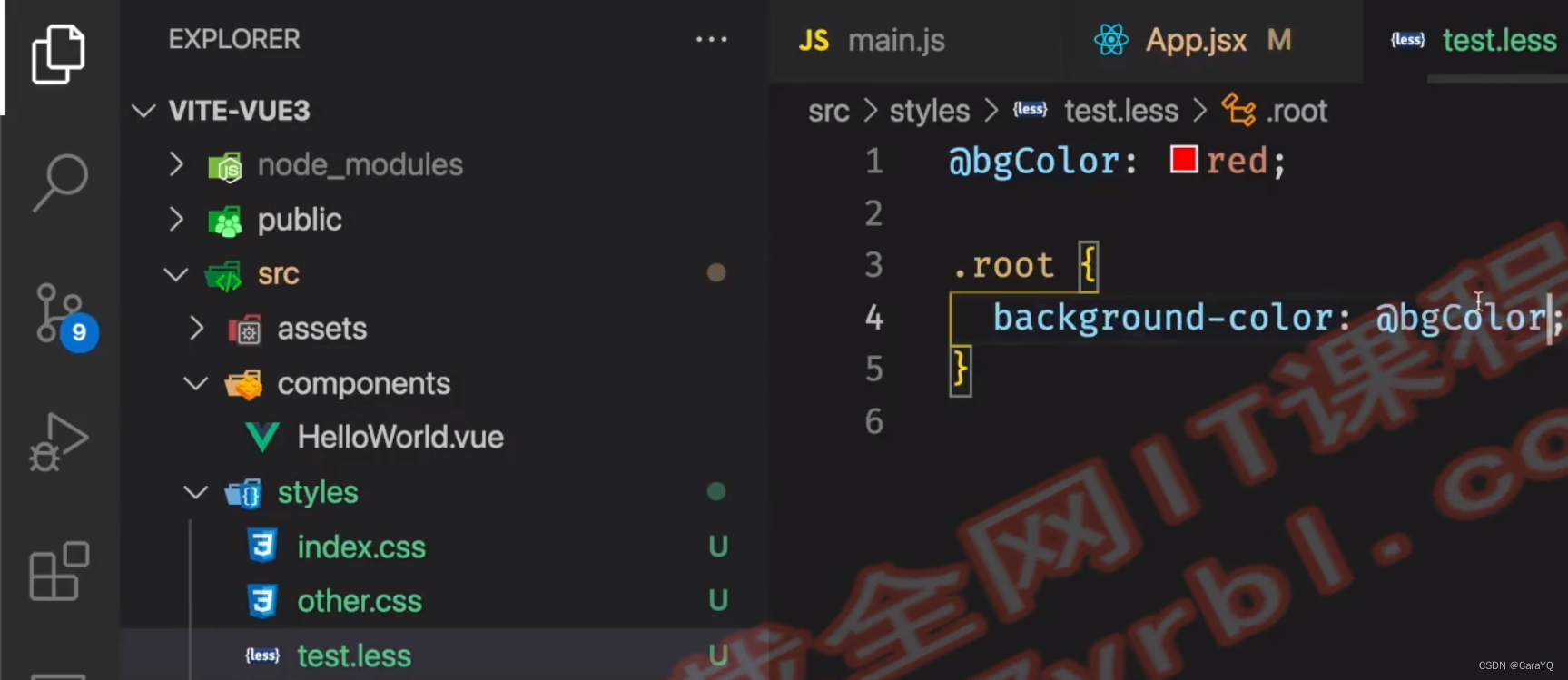Click the U status badge for other.css

pyautogui.click(x=718, y=600)
